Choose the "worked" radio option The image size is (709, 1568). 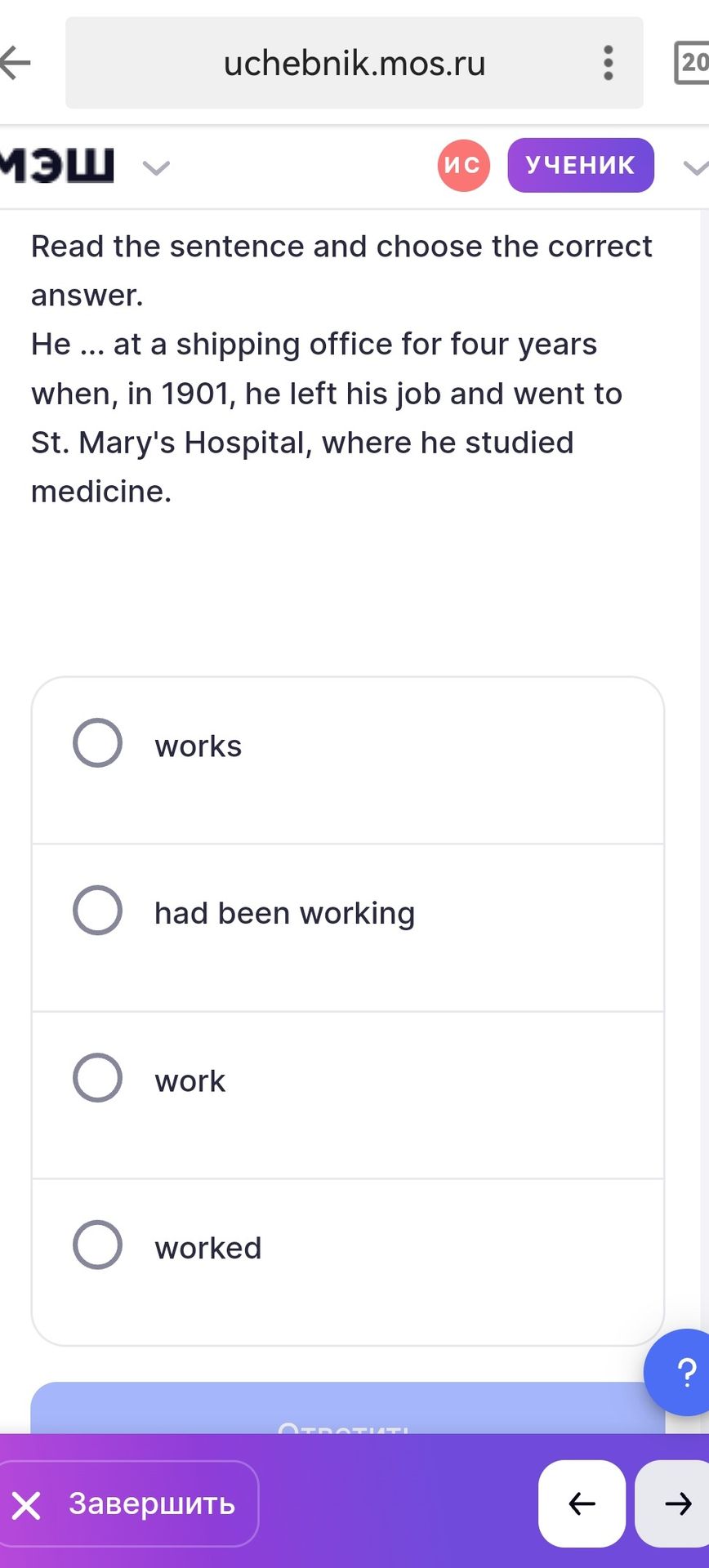97,1245
